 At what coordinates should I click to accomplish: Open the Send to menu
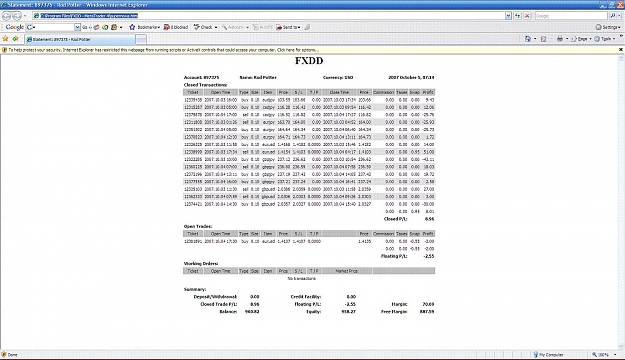point(288,27)
